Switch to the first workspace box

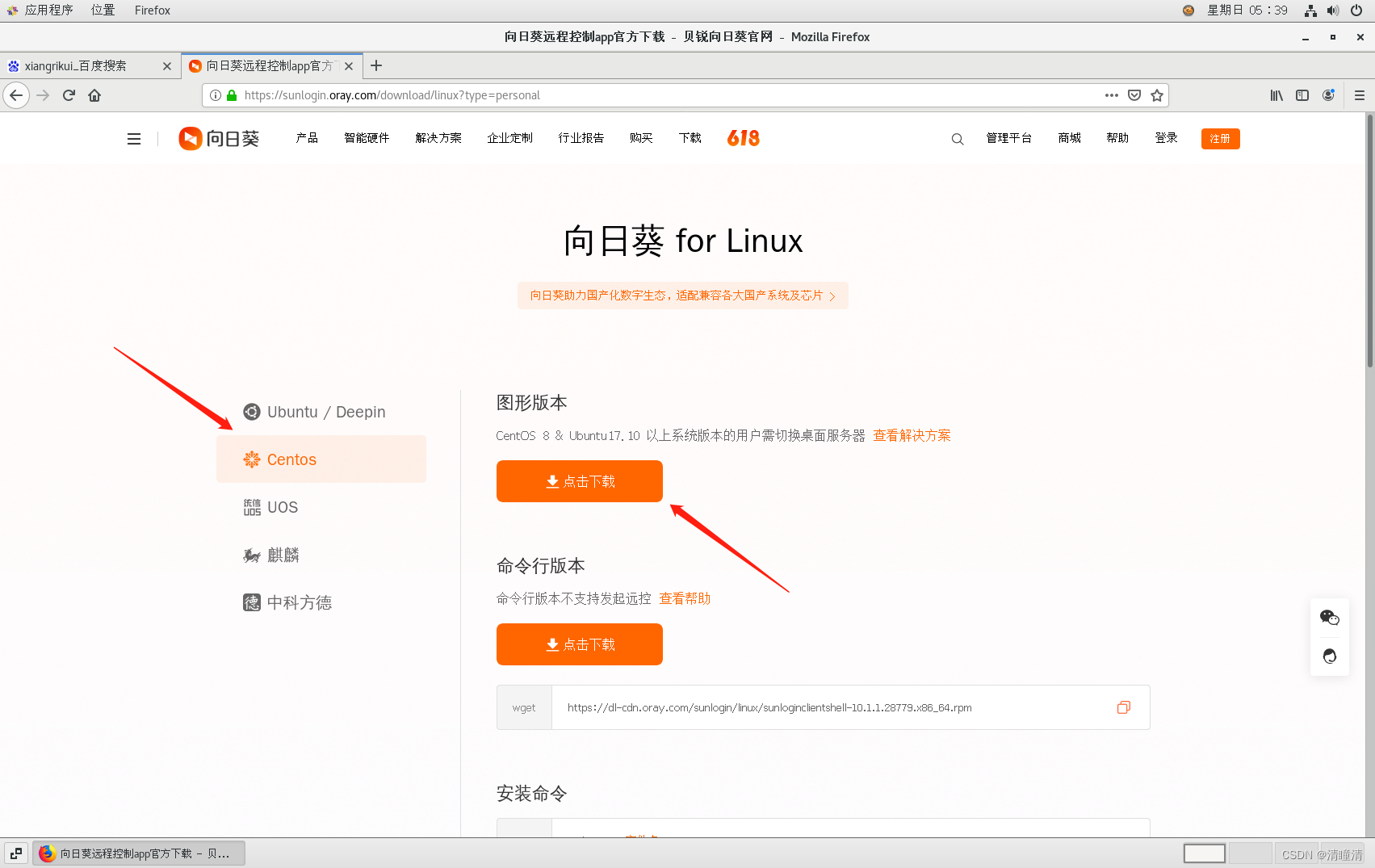(1205, 853)
